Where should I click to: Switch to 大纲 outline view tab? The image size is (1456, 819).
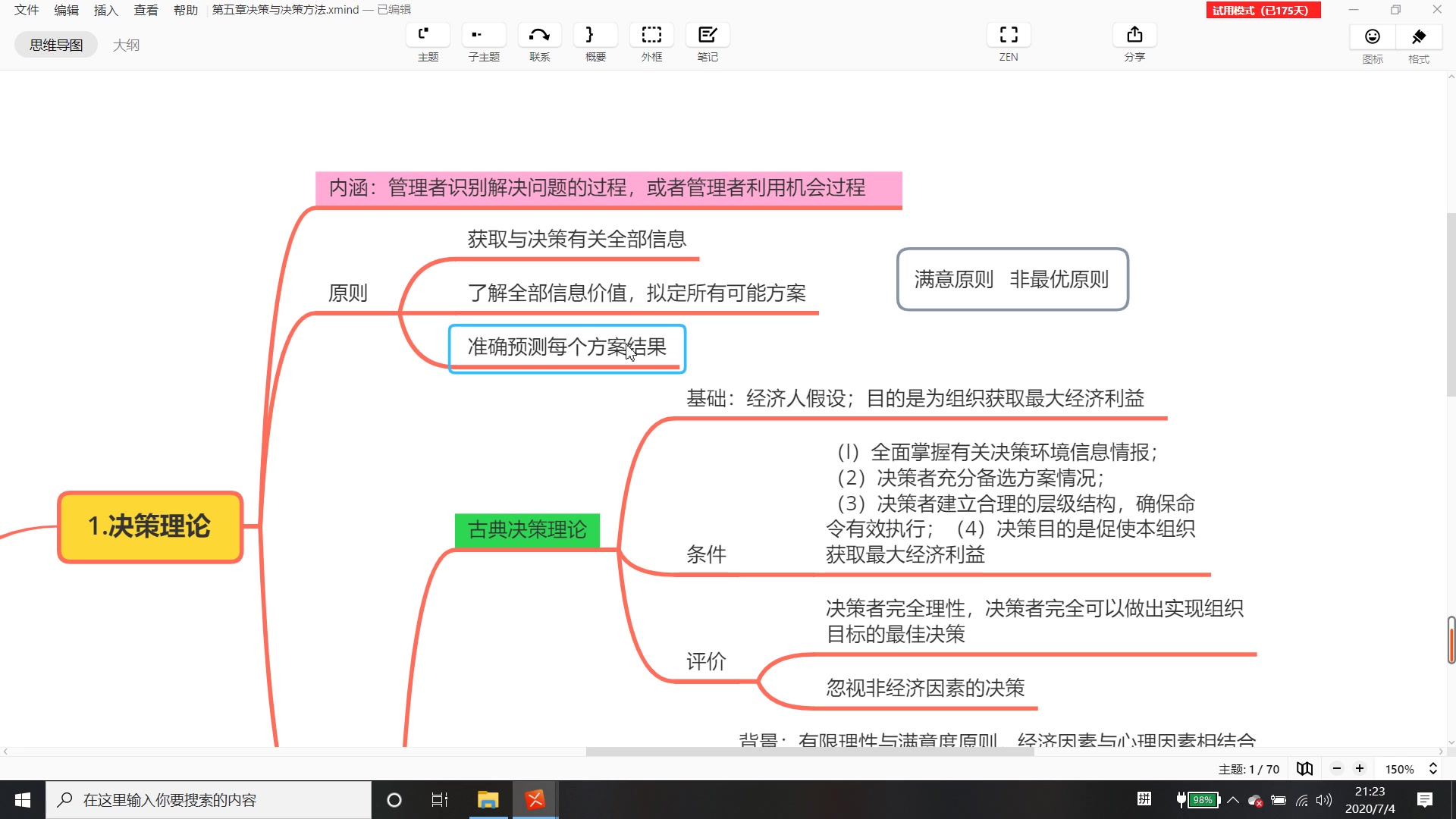(x=126, y=45)
